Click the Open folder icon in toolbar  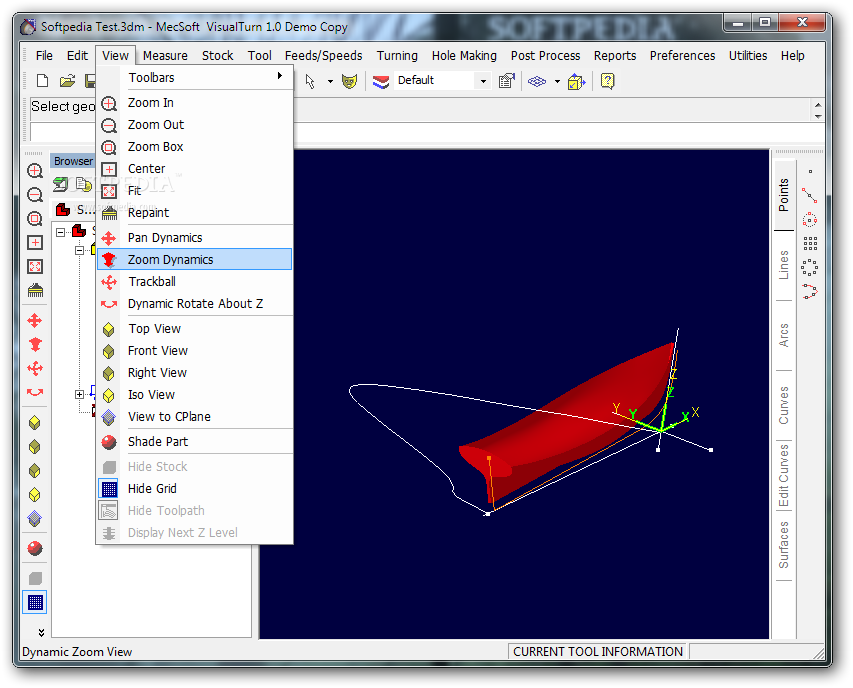point(67,81)
